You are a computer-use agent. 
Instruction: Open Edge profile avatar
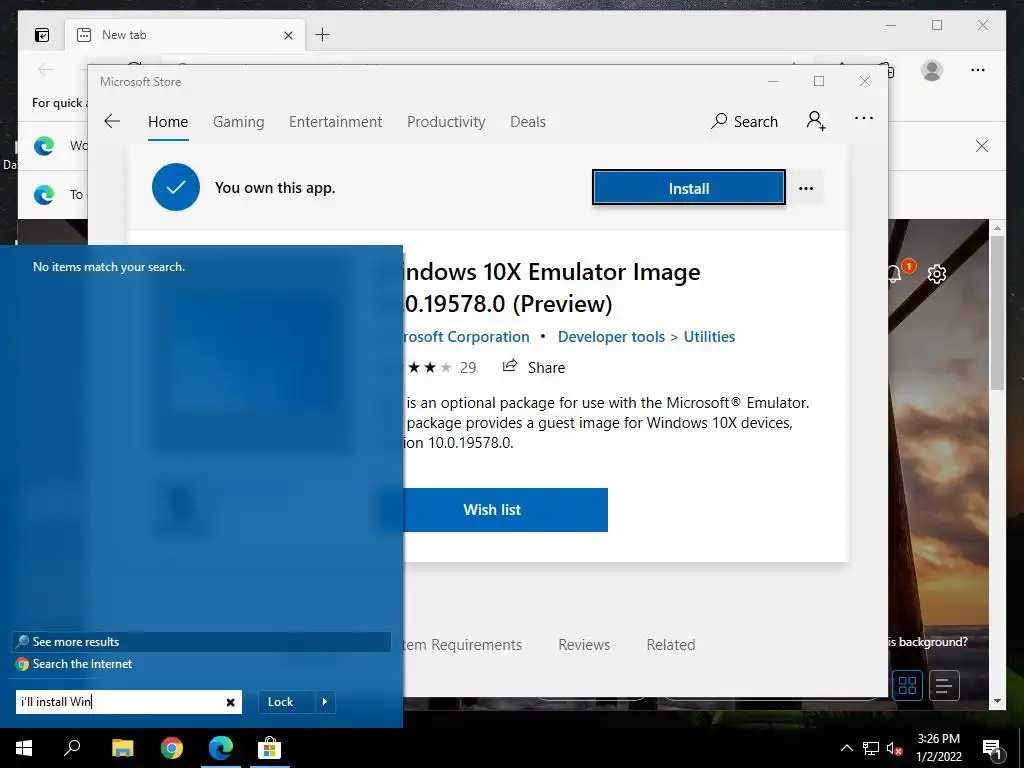[932, 70]
